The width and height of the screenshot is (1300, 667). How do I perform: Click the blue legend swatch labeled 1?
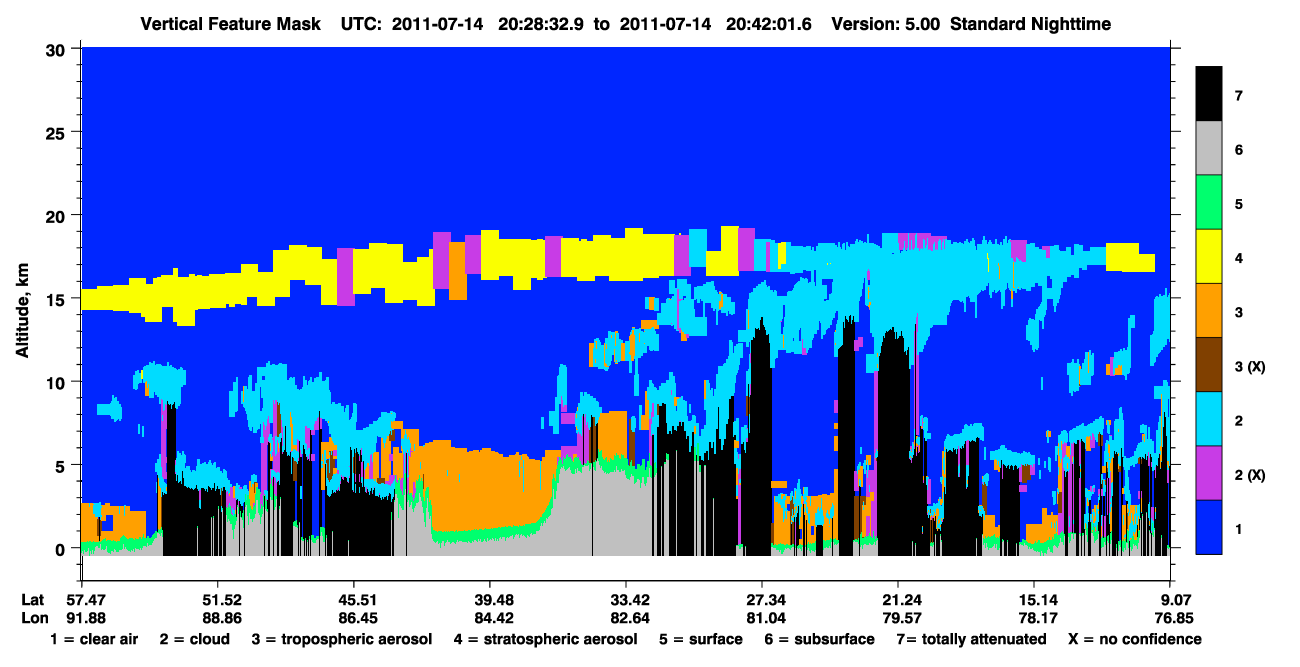1209,527
